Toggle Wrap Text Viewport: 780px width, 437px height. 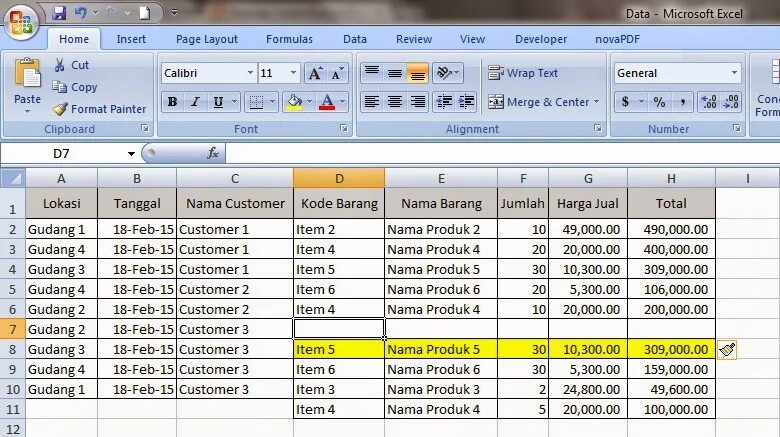(x=523, y=73)
